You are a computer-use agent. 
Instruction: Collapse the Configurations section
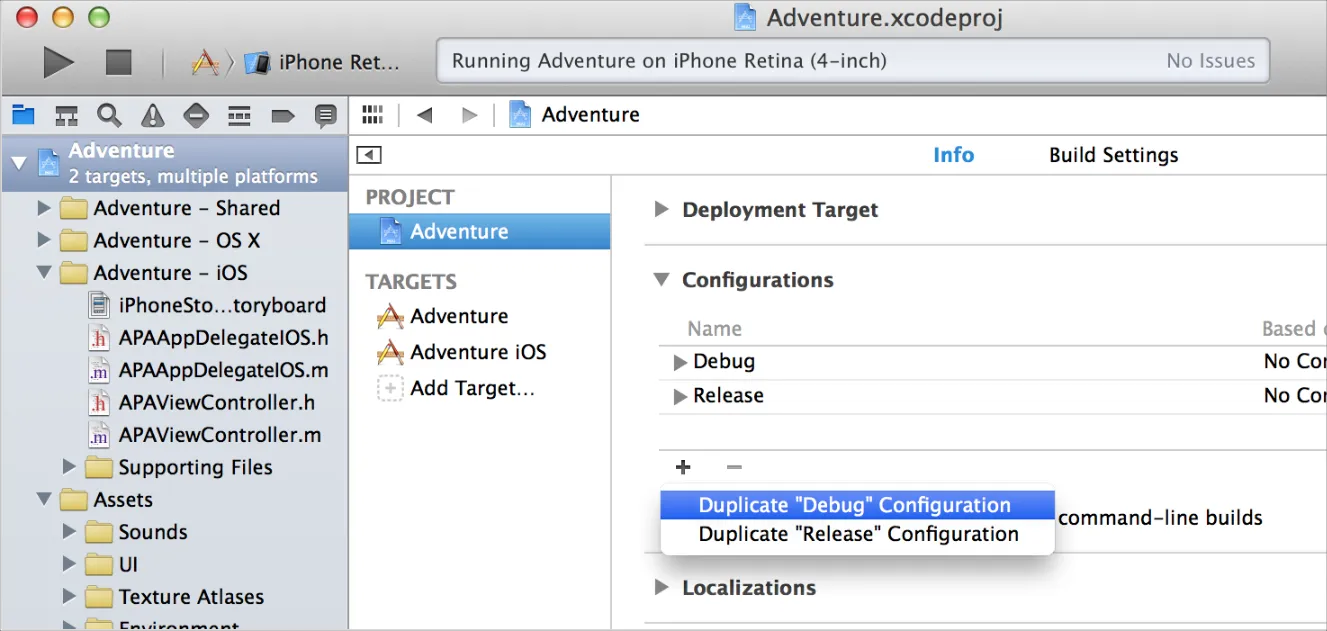[661, 280]
